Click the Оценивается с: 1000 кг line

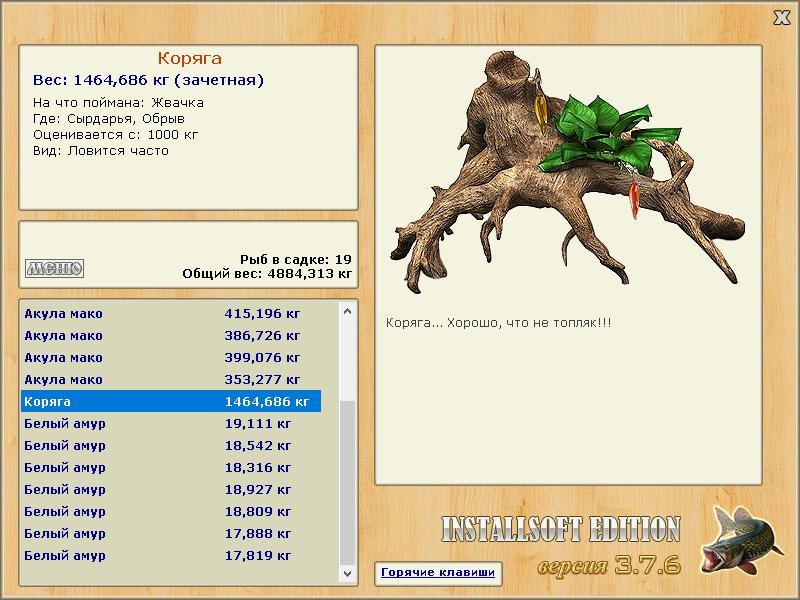115,135
